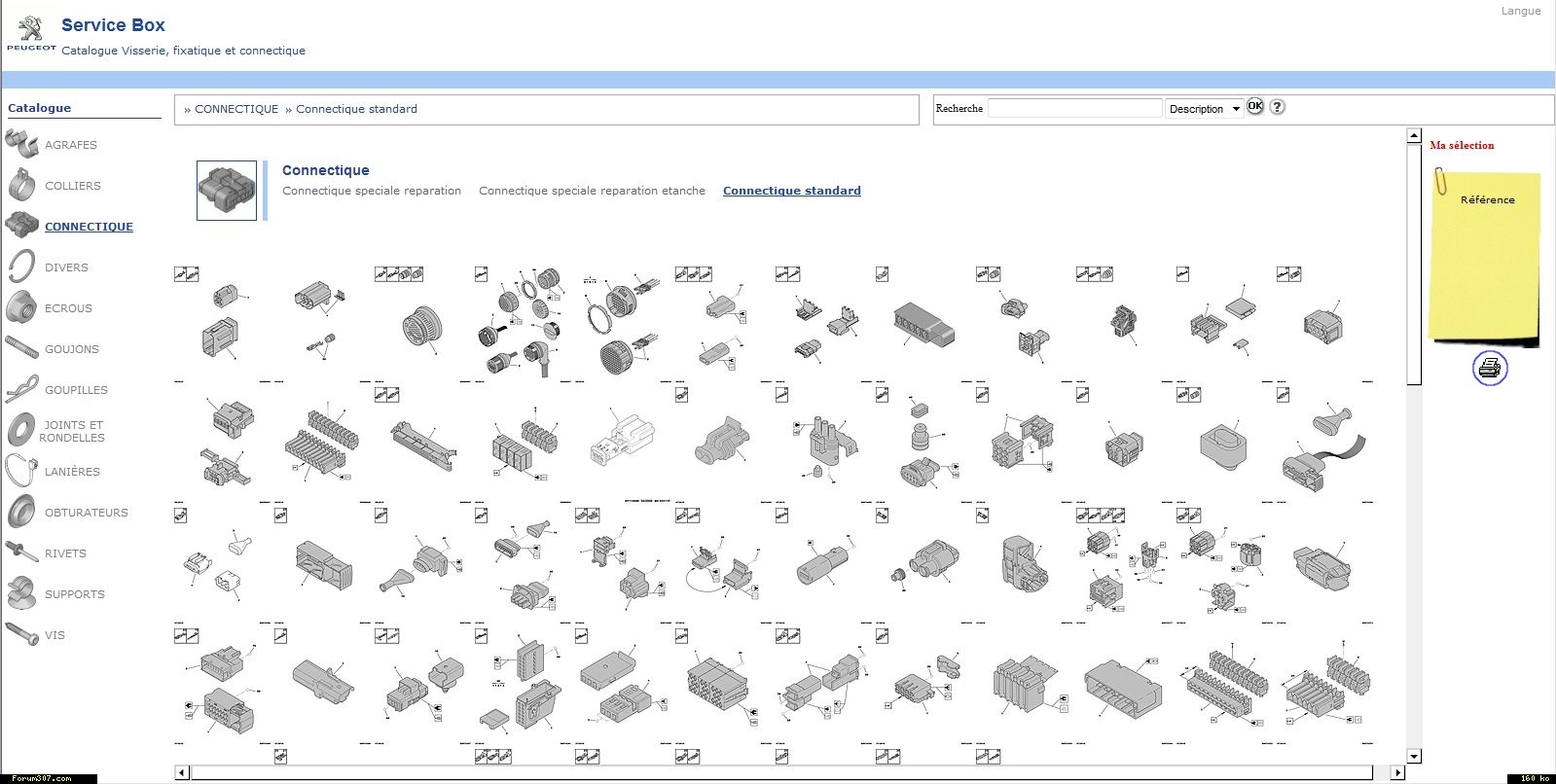1556x784 pixels.
Task: Click the help question mark icon
Action: [x=1278, y=107]
